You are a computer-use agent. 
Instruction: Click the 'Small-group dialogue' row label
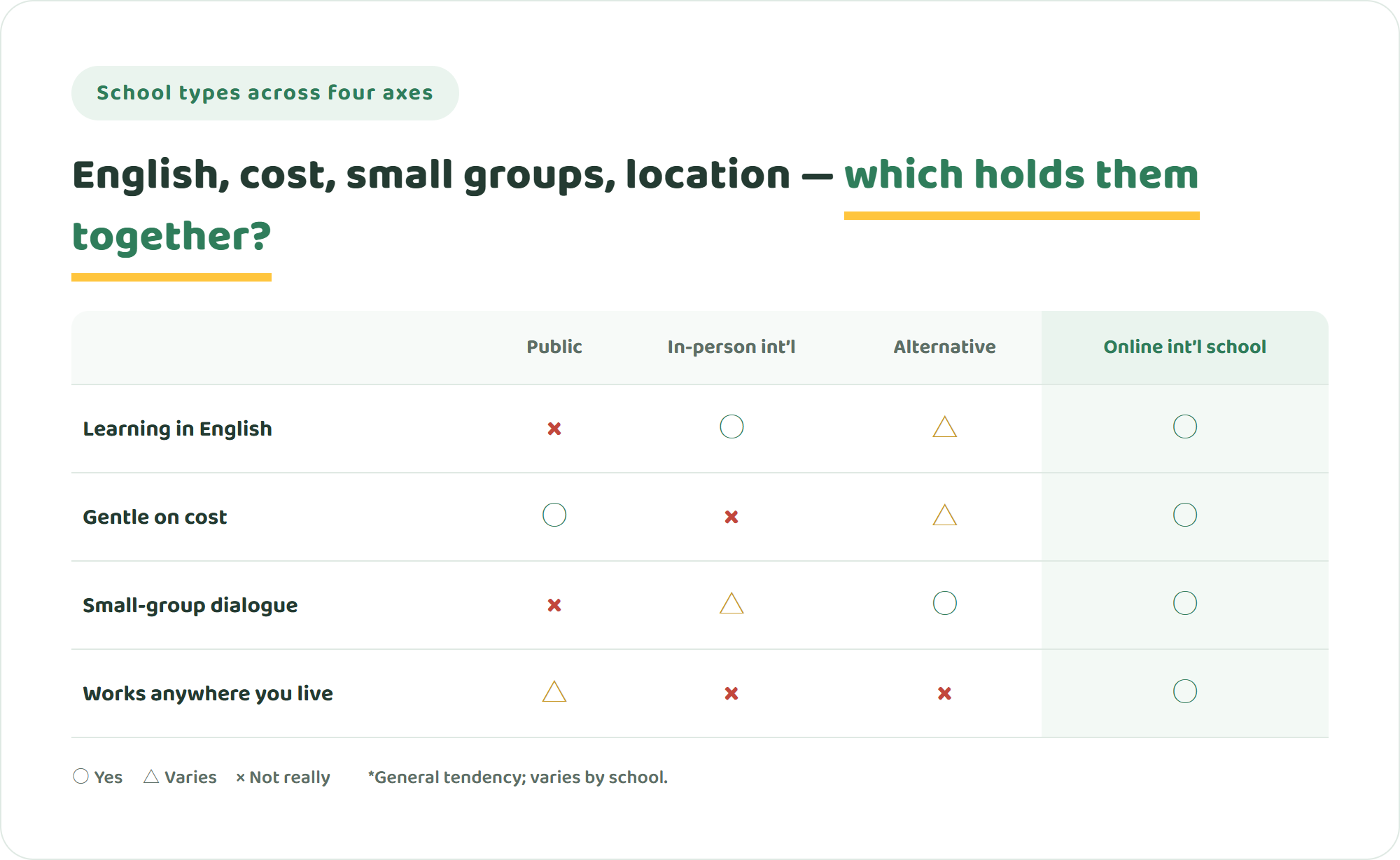pos(190,605)
